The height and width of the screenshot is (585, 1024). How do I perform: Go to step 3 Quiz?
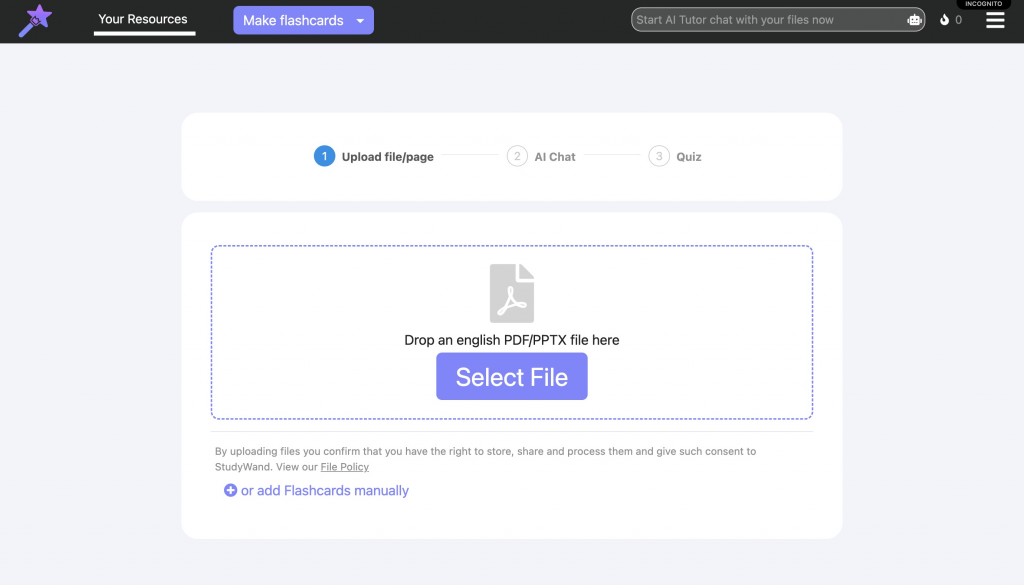coord(675,157)
